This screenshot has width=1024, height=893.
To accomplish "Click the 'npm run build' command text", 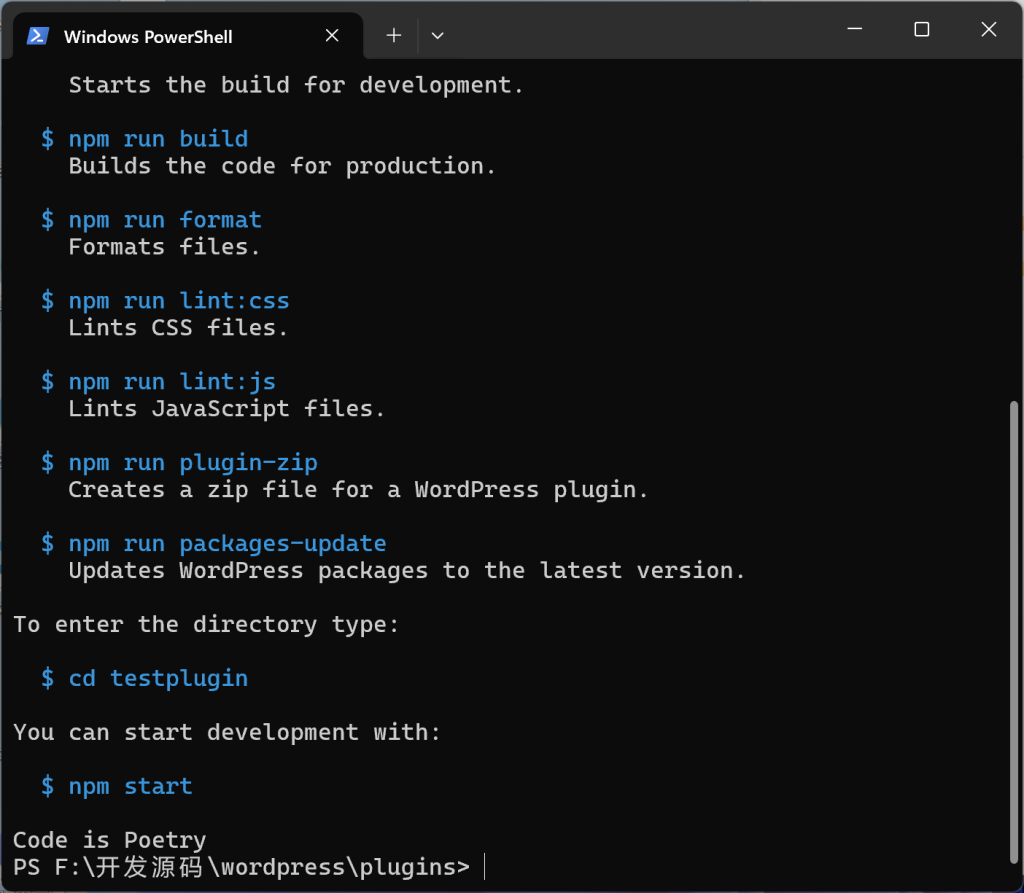I will [159, 139].
